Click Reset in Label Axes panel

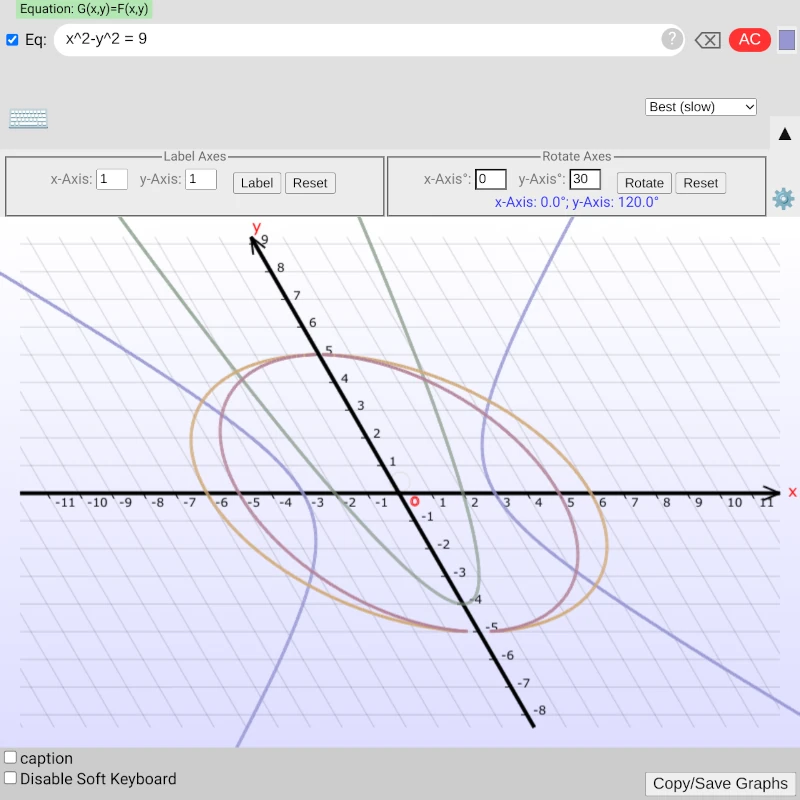310,183
